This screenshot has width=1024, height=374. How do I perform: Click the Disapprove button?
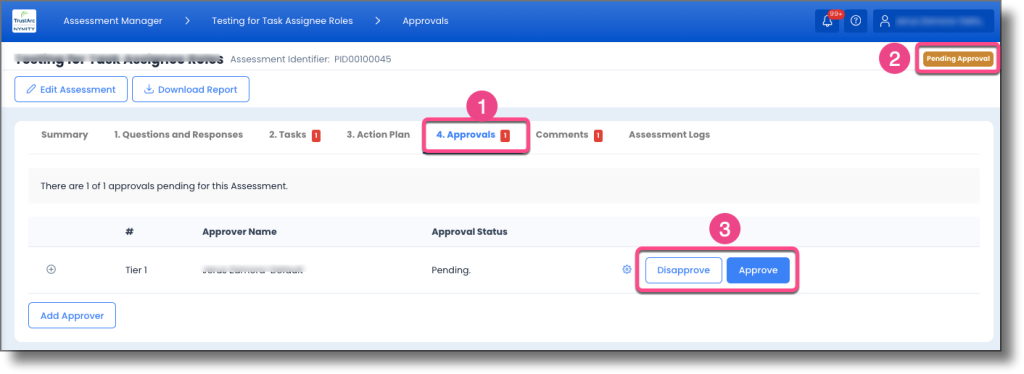[684, 270]
